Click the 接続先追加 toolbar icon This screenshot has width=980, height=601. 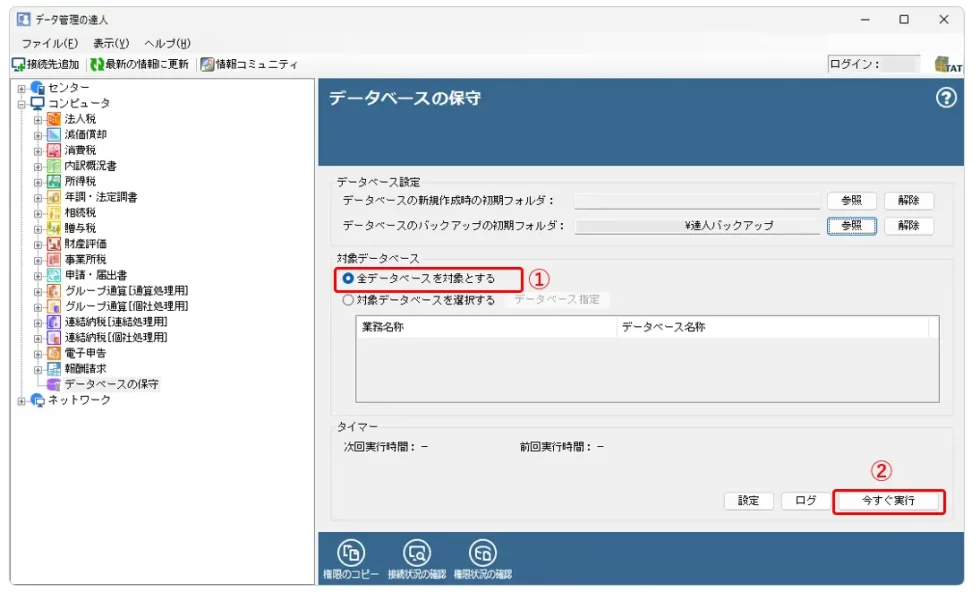(19, 64)
